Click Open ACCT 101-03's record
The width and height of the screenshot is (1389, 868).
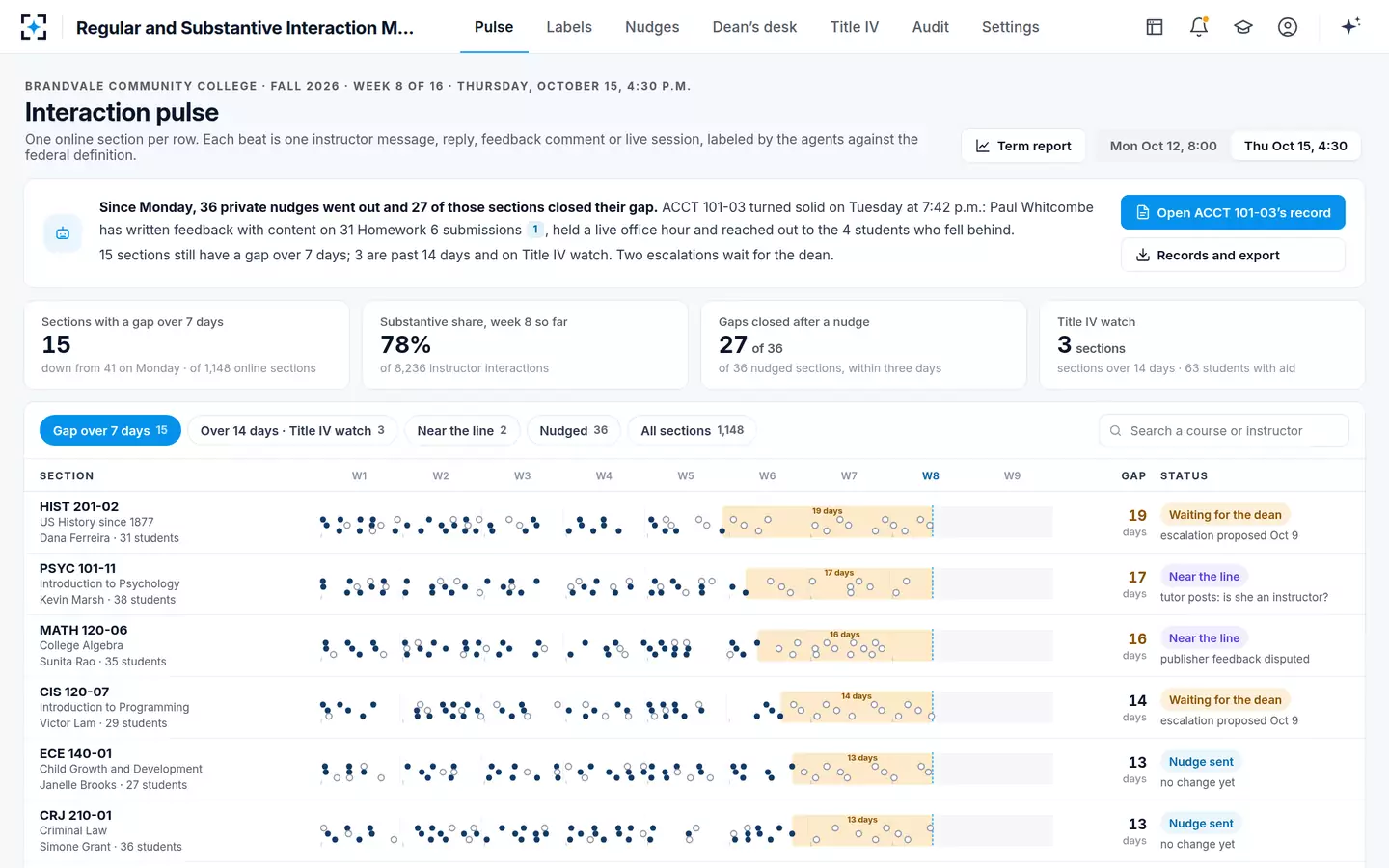point(1233,212)
